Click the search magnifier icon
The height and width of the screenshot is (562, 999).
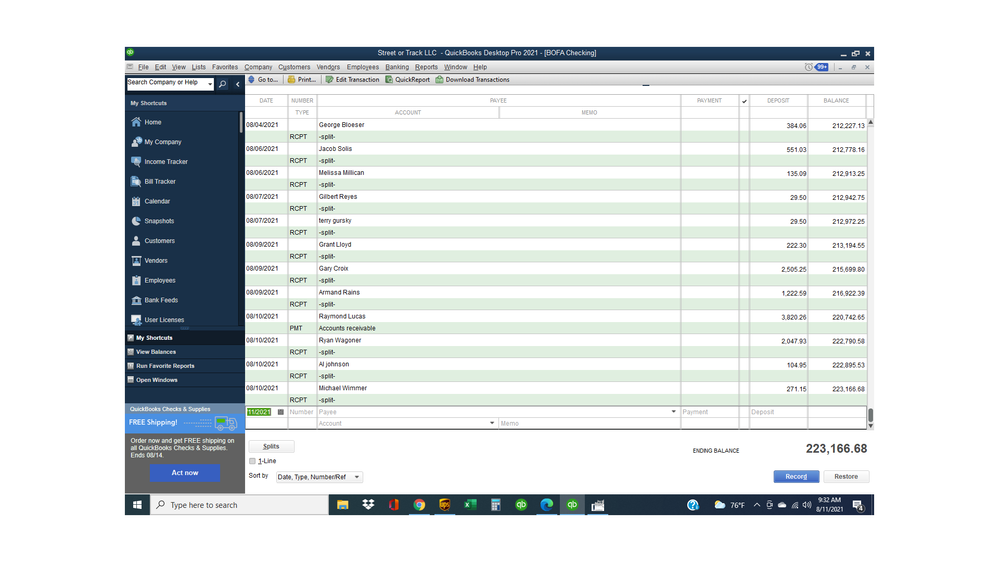[x=222, y=83]
